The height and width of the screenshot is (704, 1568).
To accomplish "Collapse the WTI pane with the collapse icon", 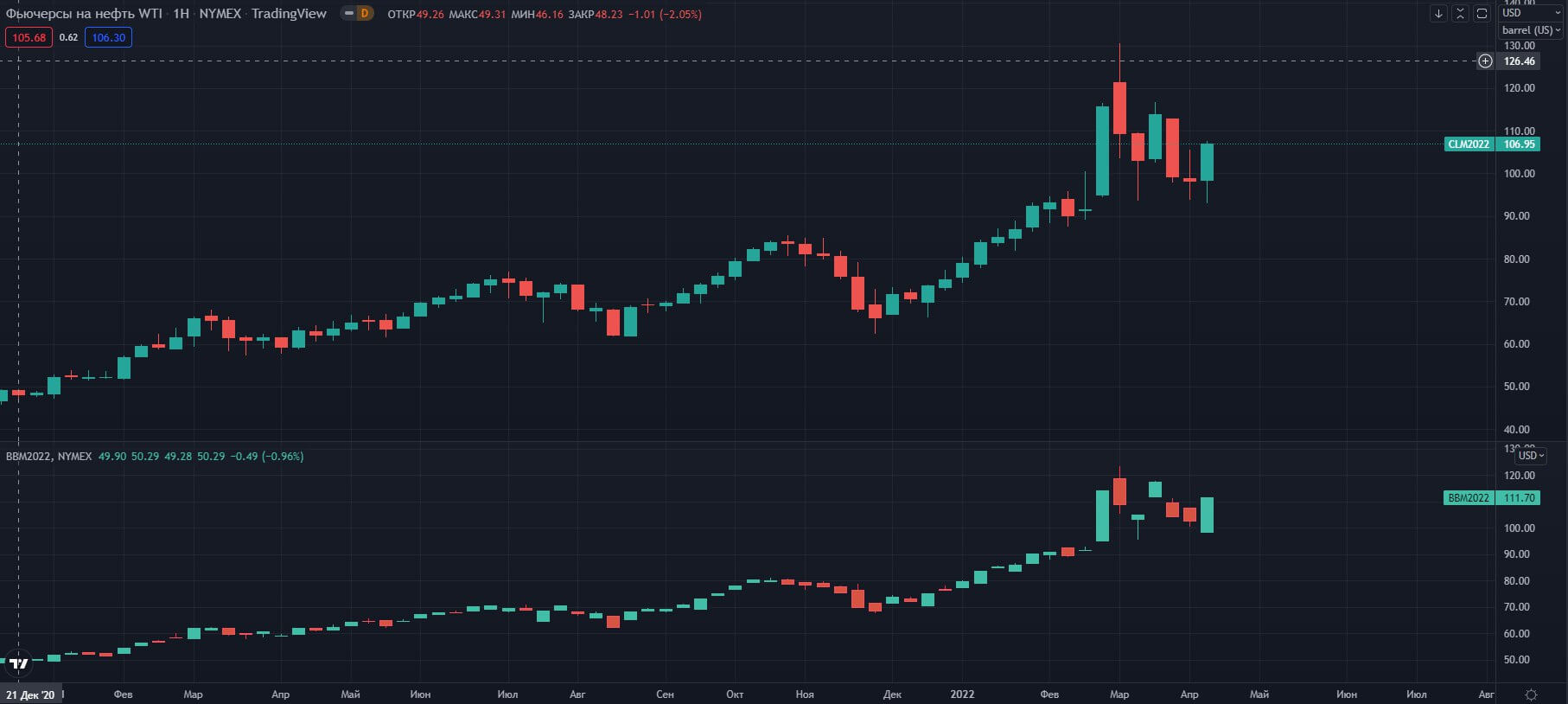I will point(1460,14).
